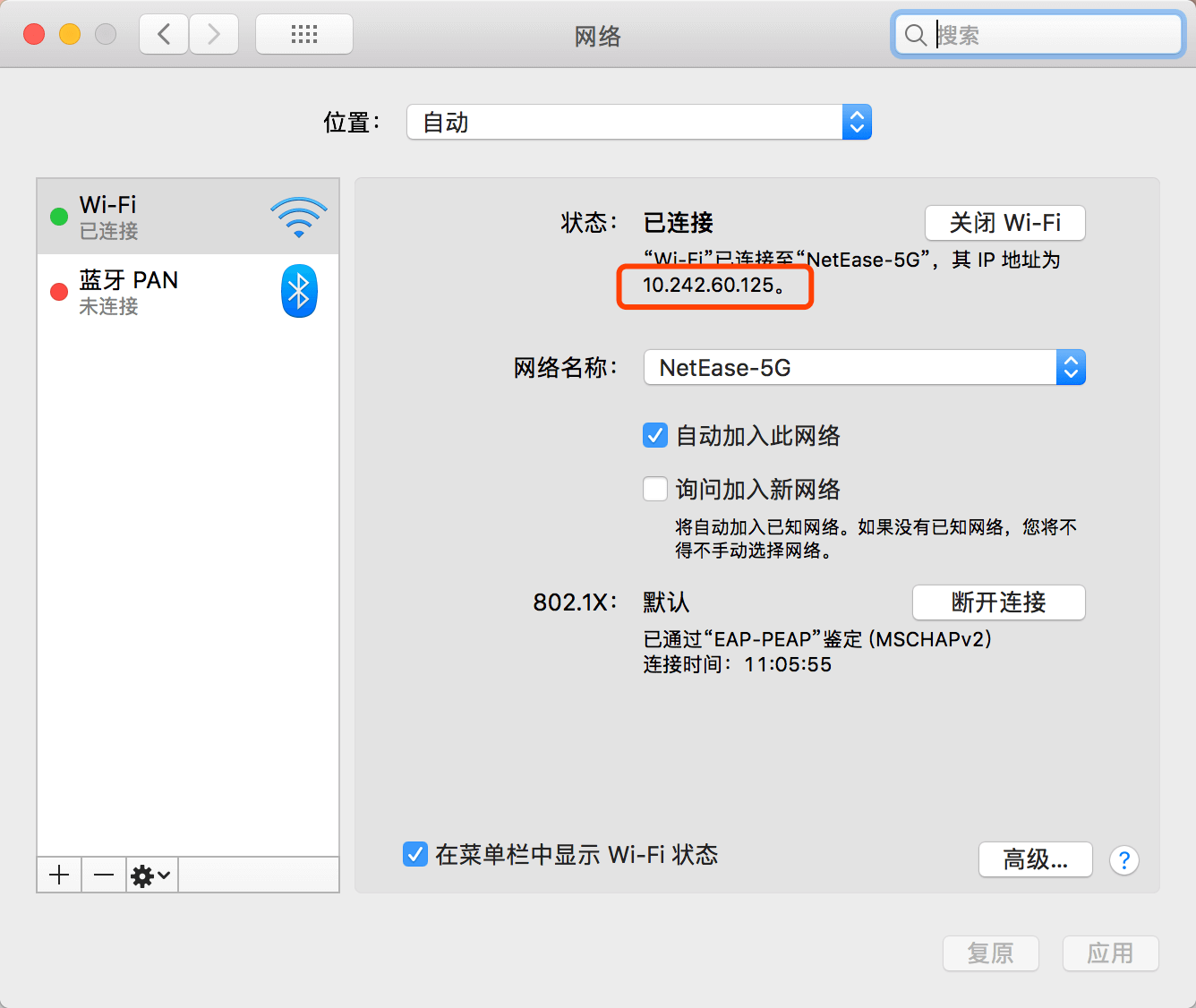Add a new network service with plus
The height and width of the screenshot is (1008, 1196).
click(59, 875)
